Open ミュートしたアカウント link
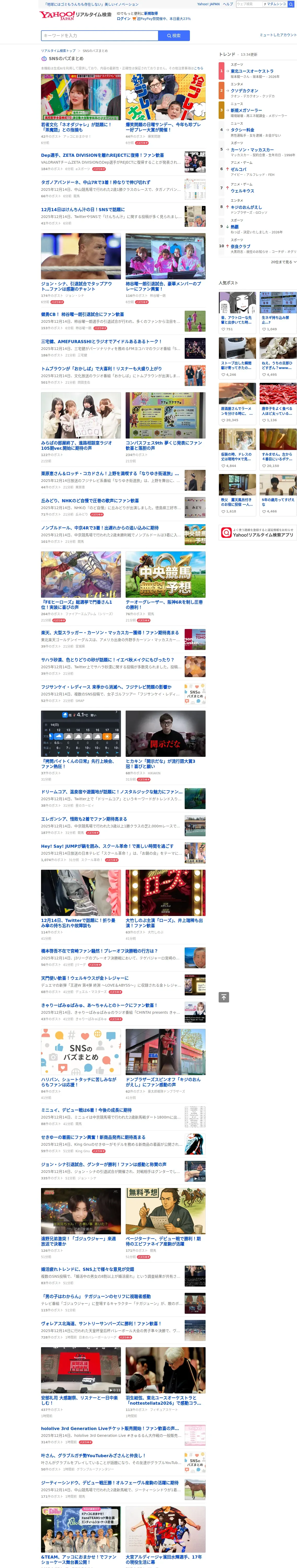Screen dimensions: 297x1568 tap(278, 35)
